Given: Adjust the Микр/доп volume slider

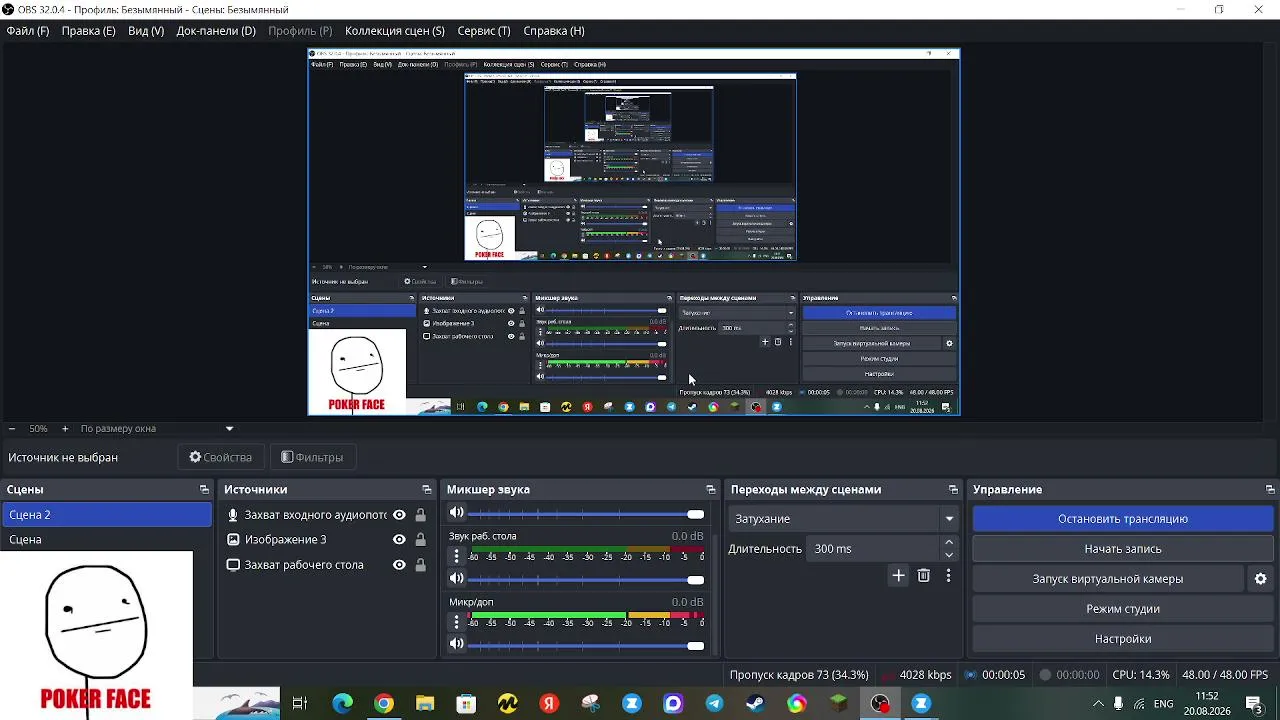Looking at the screenshot, I should [x=586, y=646].
